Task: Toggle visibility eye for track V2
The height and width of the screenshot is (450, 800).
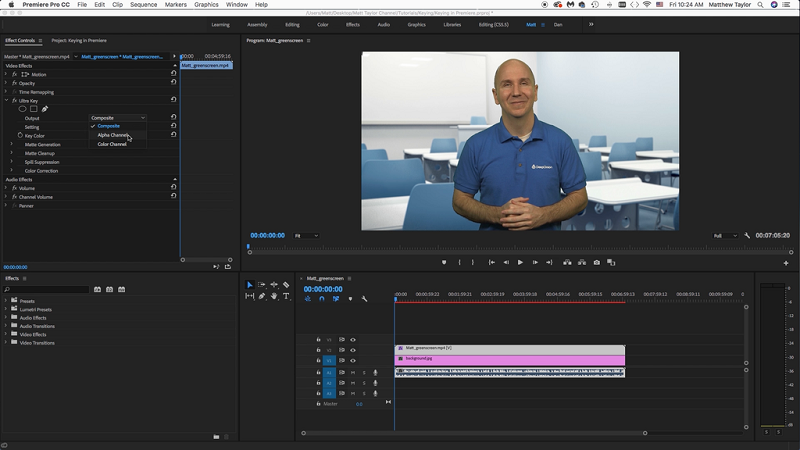Action: (352, 350)
